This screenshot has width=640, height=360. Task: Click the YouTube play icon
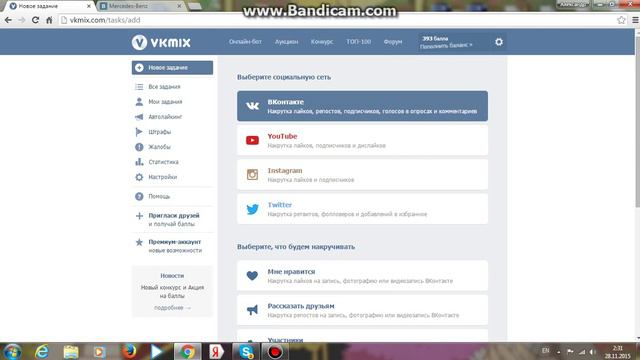click(252, 140)
